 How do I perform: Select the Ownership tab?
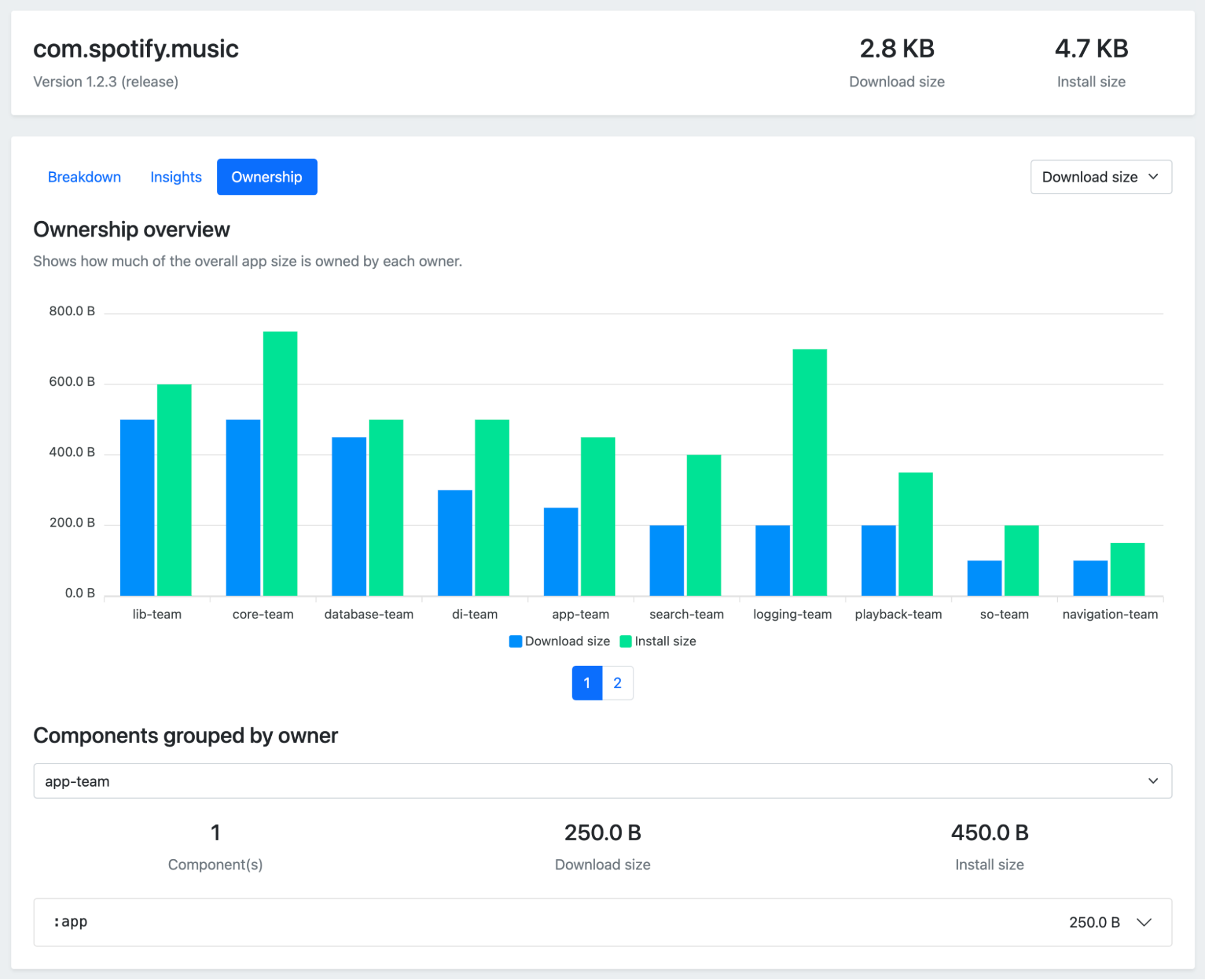click(x=266, y=177)
